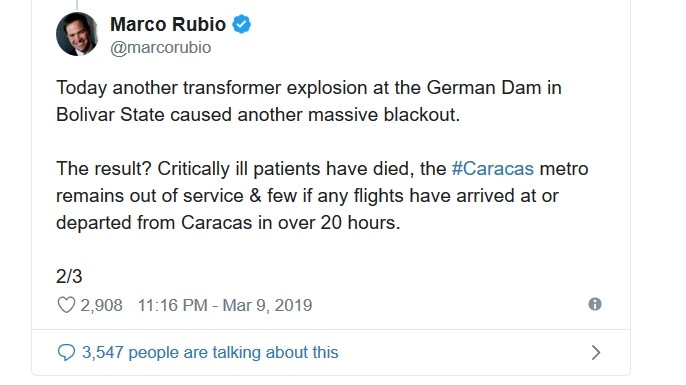The width and height of the screenshot is (686, 385).
Task: Open the @marcorubio handle link
Action: pos(161,47)
